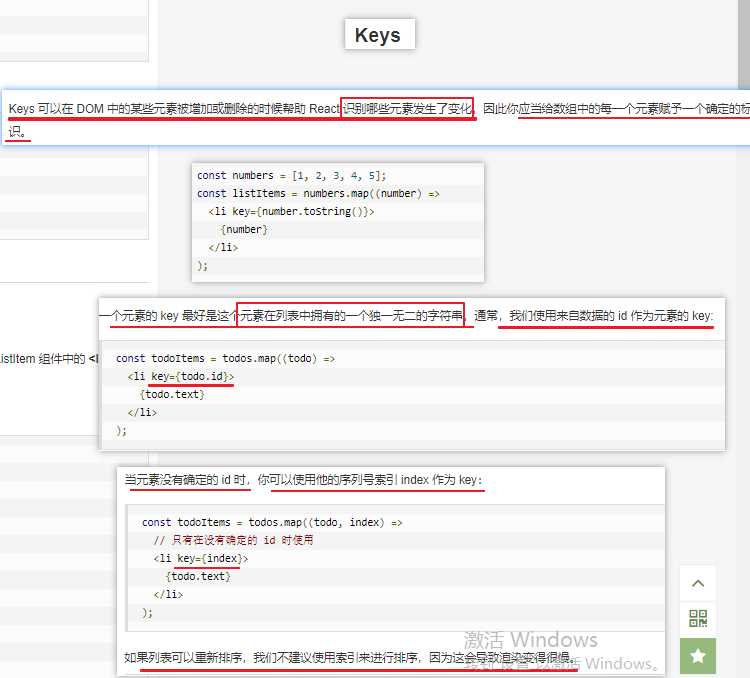The width and height of the screenshot is (750, 678).
Task: Click the '<li key={number.toString()}>' code line
Action: 291,211
